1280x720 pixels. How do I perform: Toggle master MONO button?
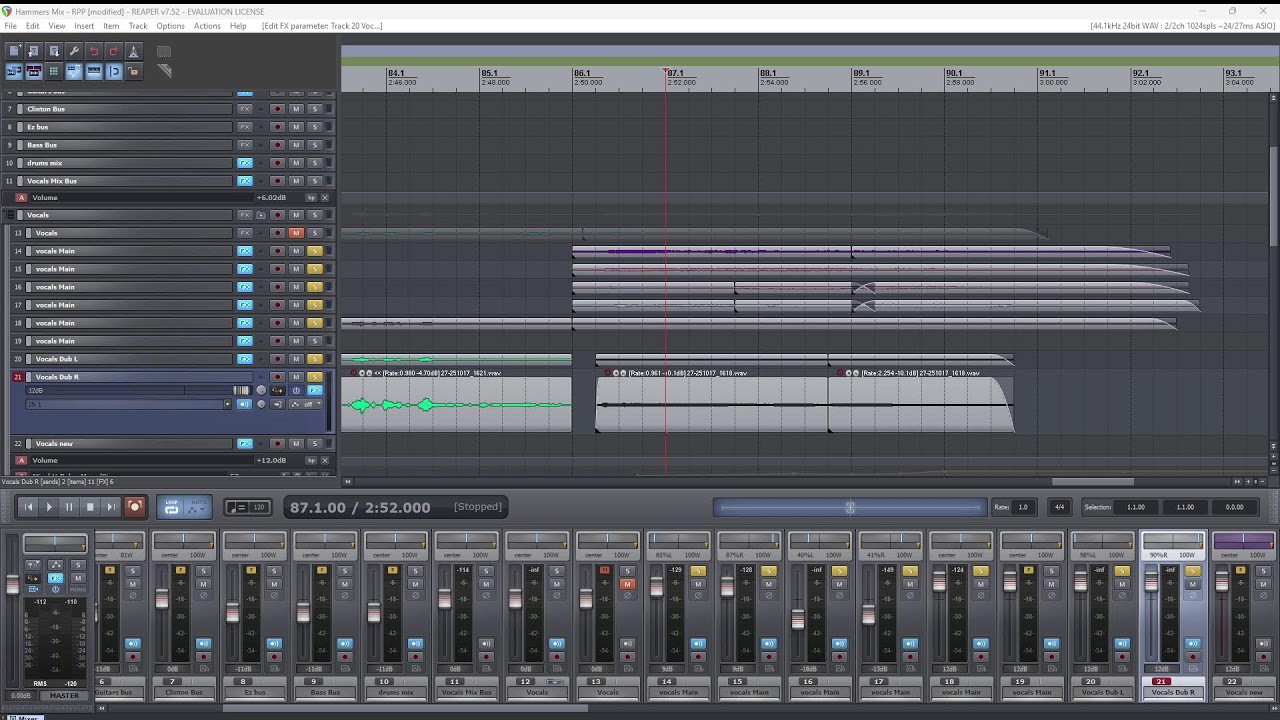pyautogui.click(x=78, y=590)
